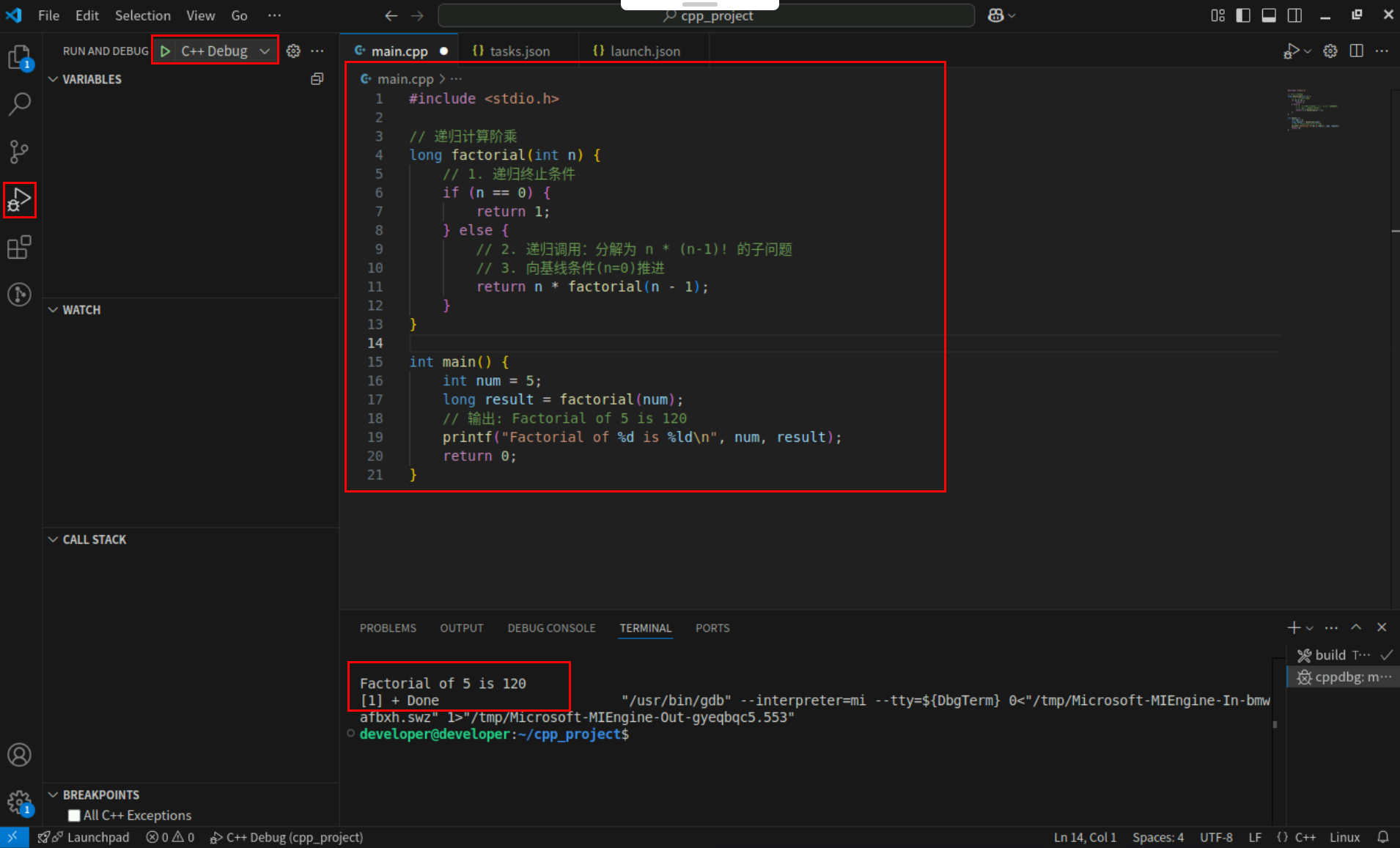Image resolution: width=1400 pixels, height=848 pixels.
Task: Click C++ Debug (cpp_project) status bar item
Action: (287, 837)
